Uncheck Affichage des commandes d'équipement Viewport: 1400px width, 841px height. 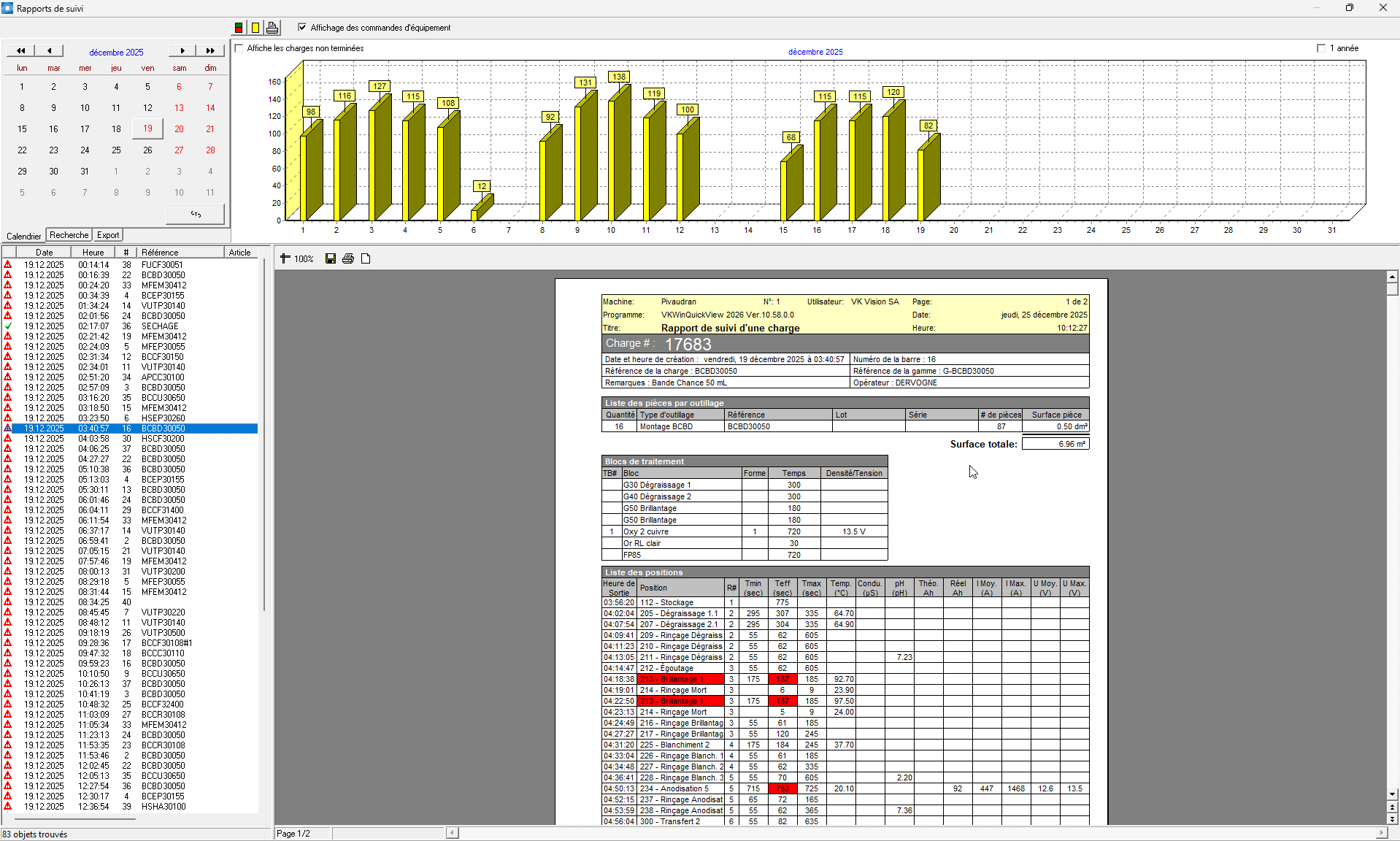[302, 28]
